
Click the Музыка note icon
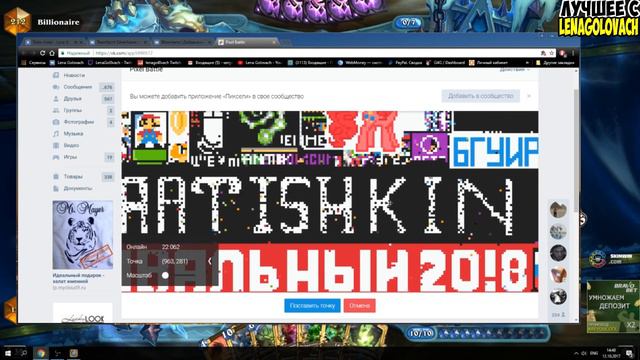pos(56,133)
